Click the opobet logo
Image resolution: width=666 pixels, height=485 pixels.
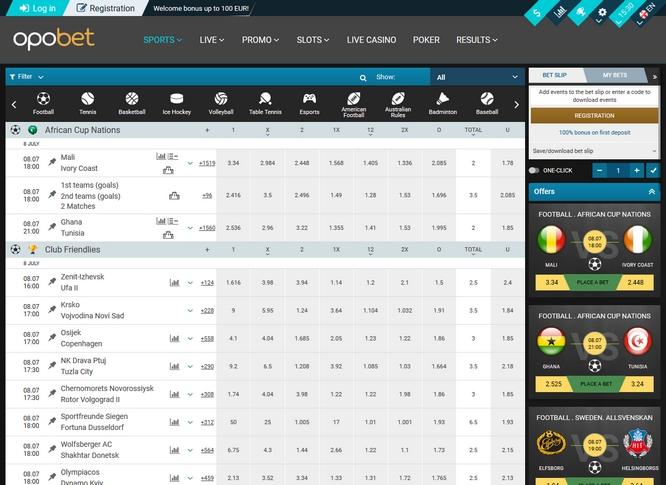point(54,39)
